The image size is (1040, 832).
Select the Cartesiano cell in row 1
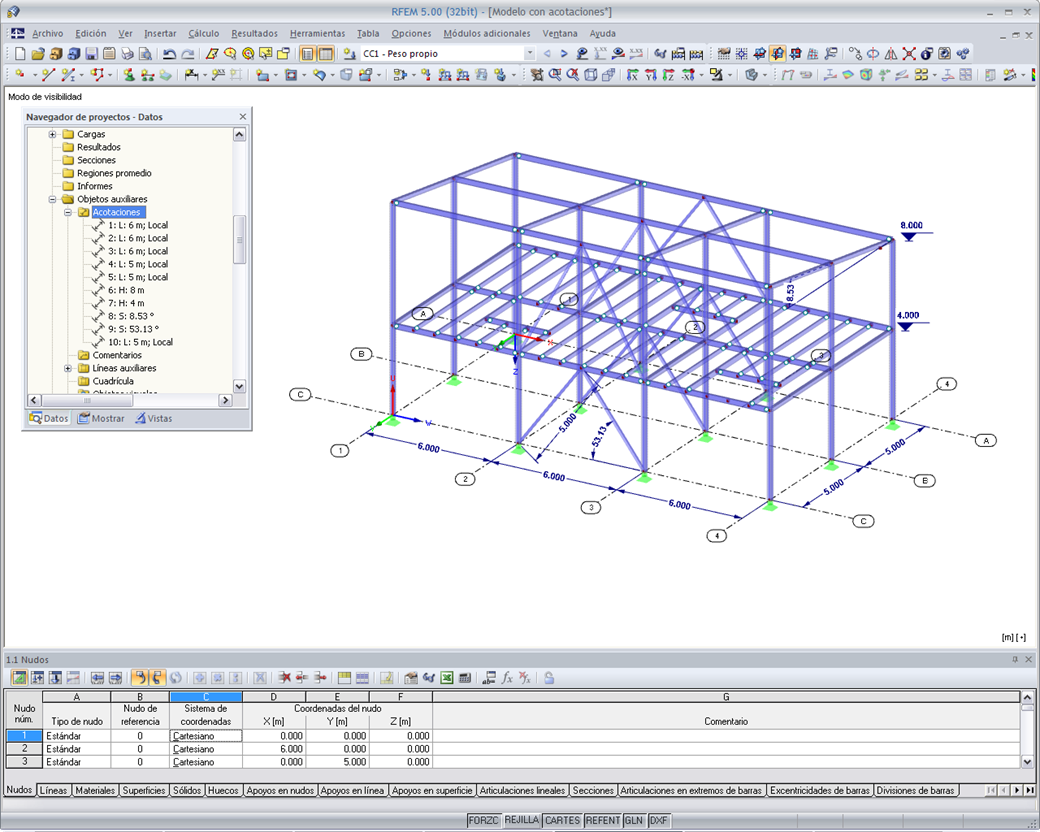(x=206, y=736)
